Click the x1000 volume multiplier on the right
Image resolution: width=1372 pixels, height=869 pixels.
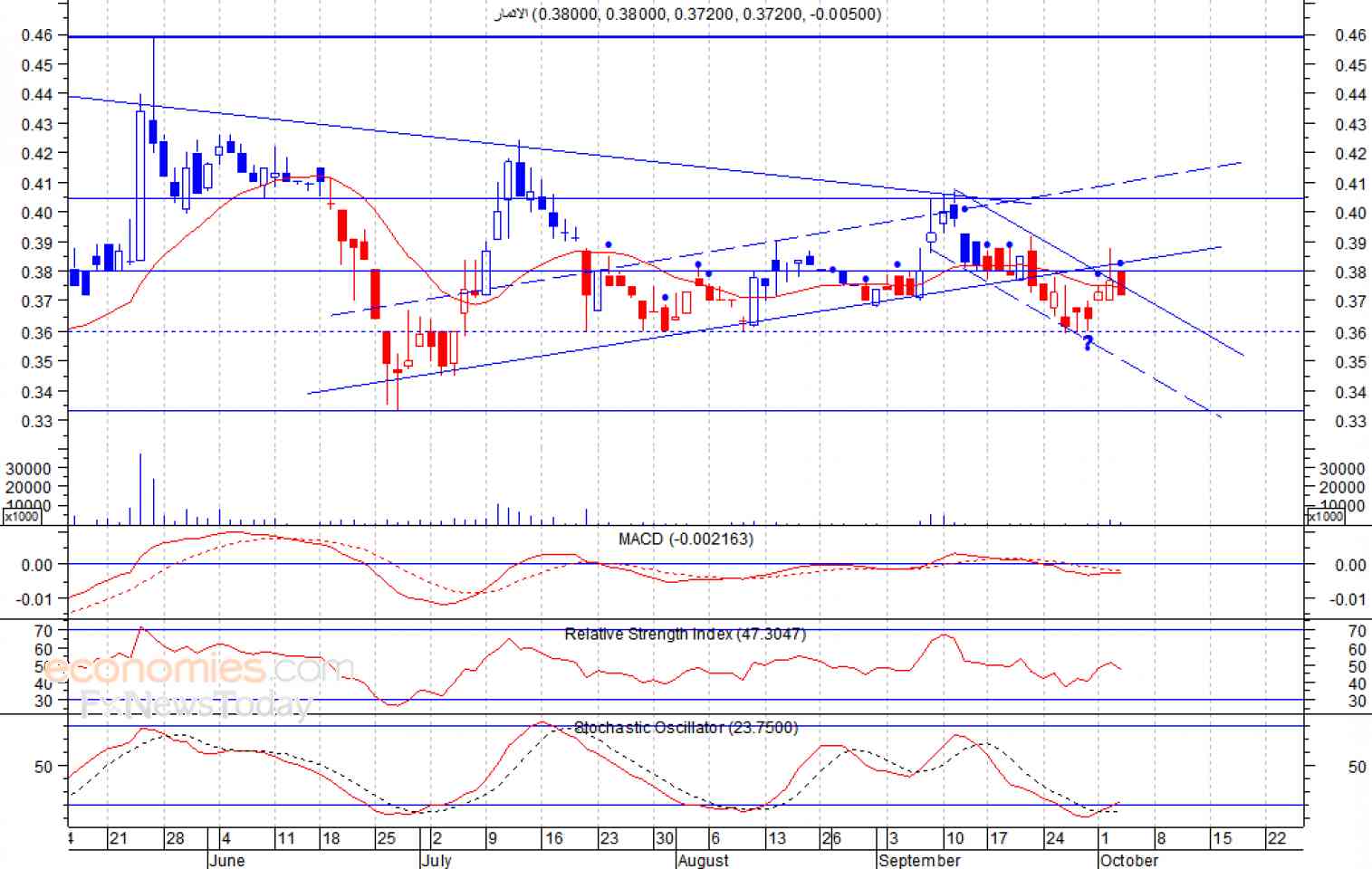1325,516
